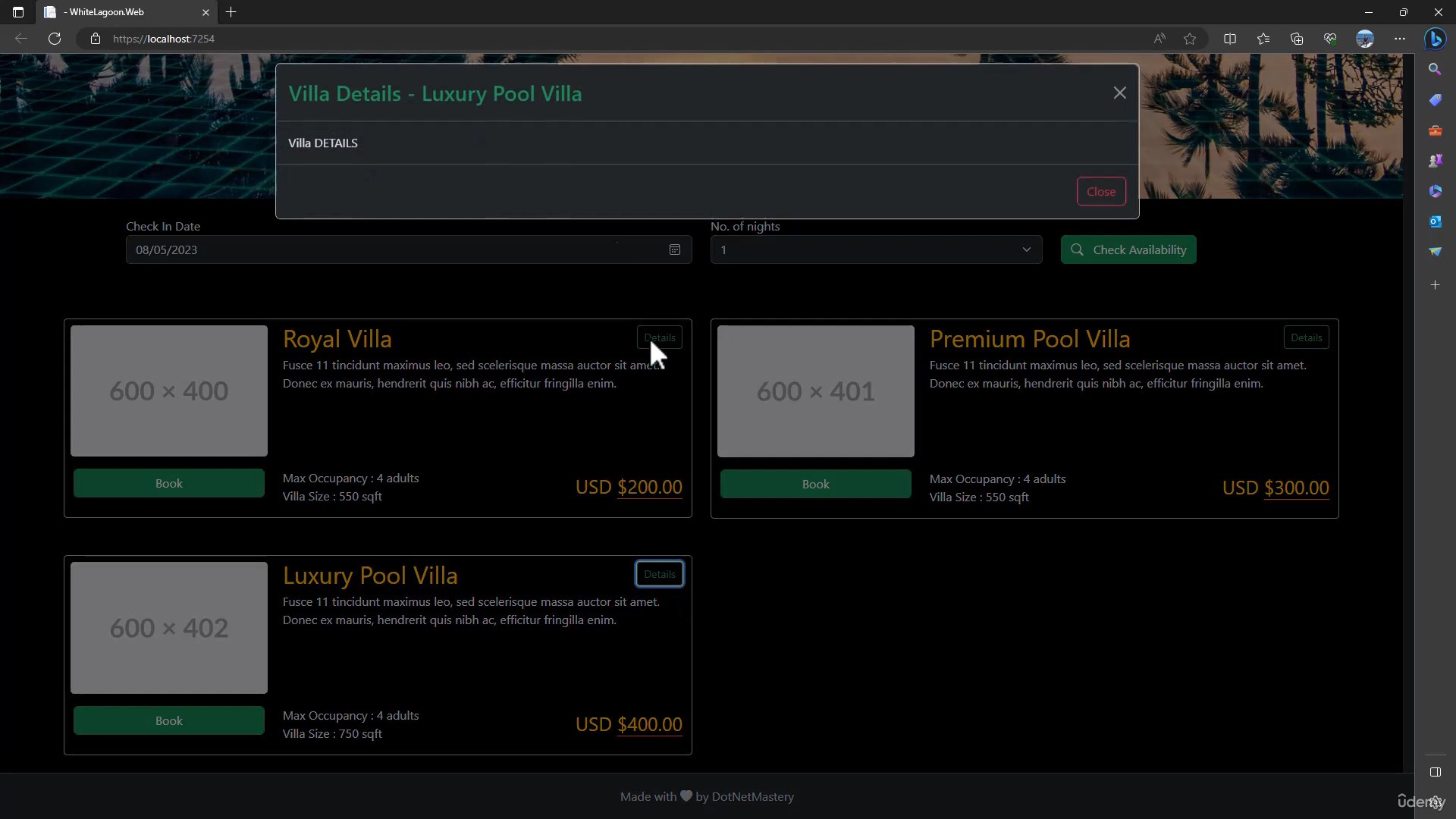The height and width of the screenshot is (819, 1456).
Task: Open Details for Royal Villa
Action: 660,337
